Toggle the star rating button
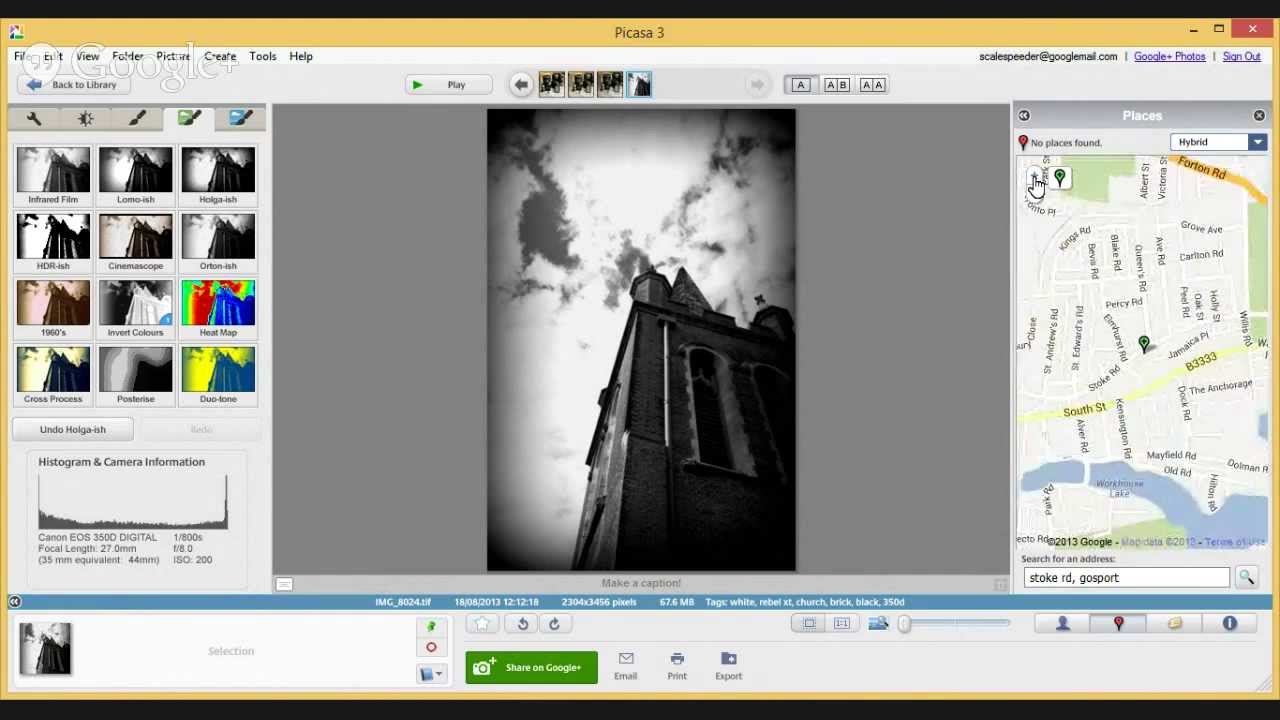 (x=482, y=624)
